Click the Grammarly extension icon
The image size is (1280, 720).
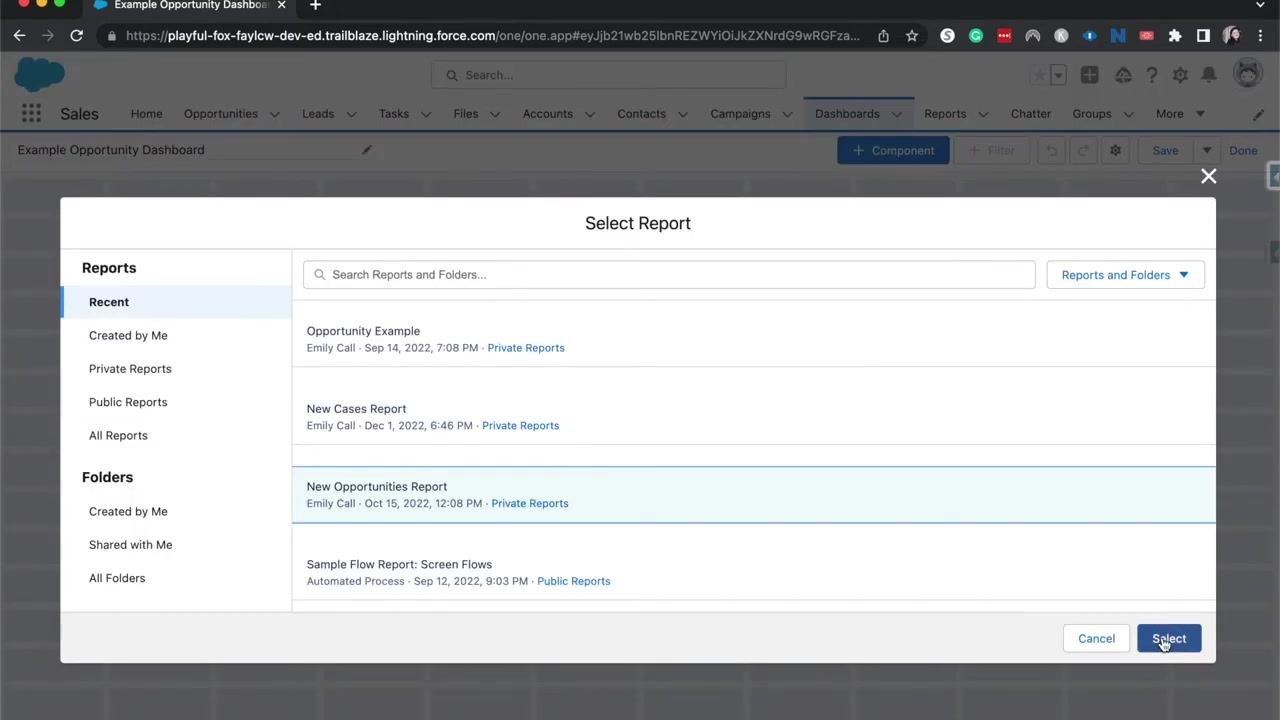click(x=976, y=36)
